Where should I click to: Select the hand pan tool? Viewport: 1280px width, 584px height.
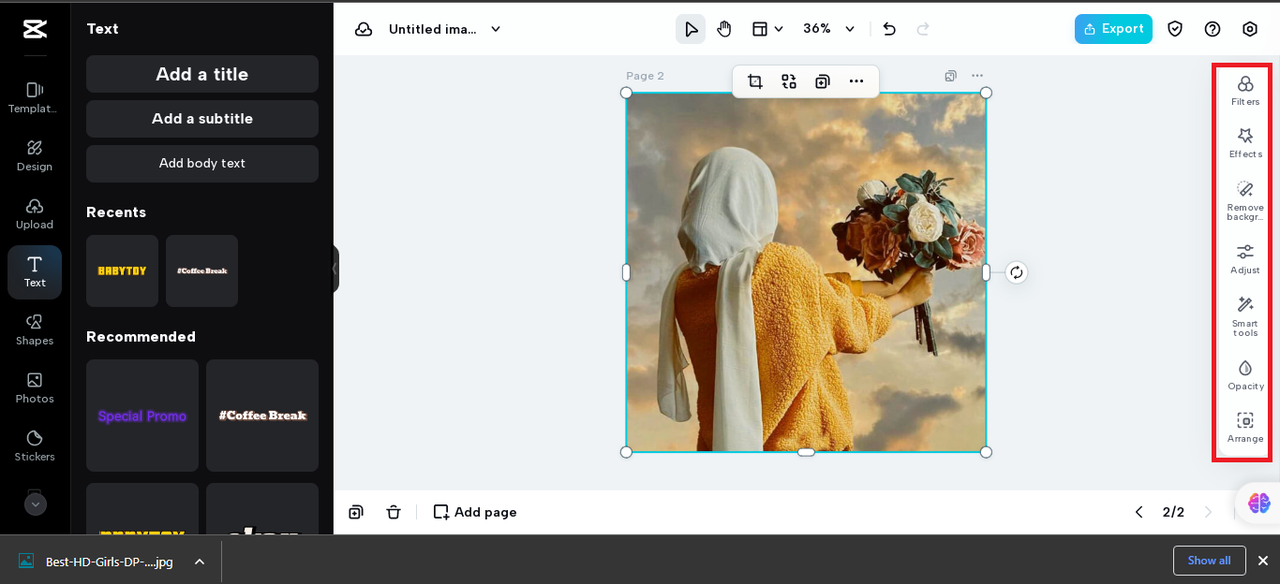pos(724,29)
